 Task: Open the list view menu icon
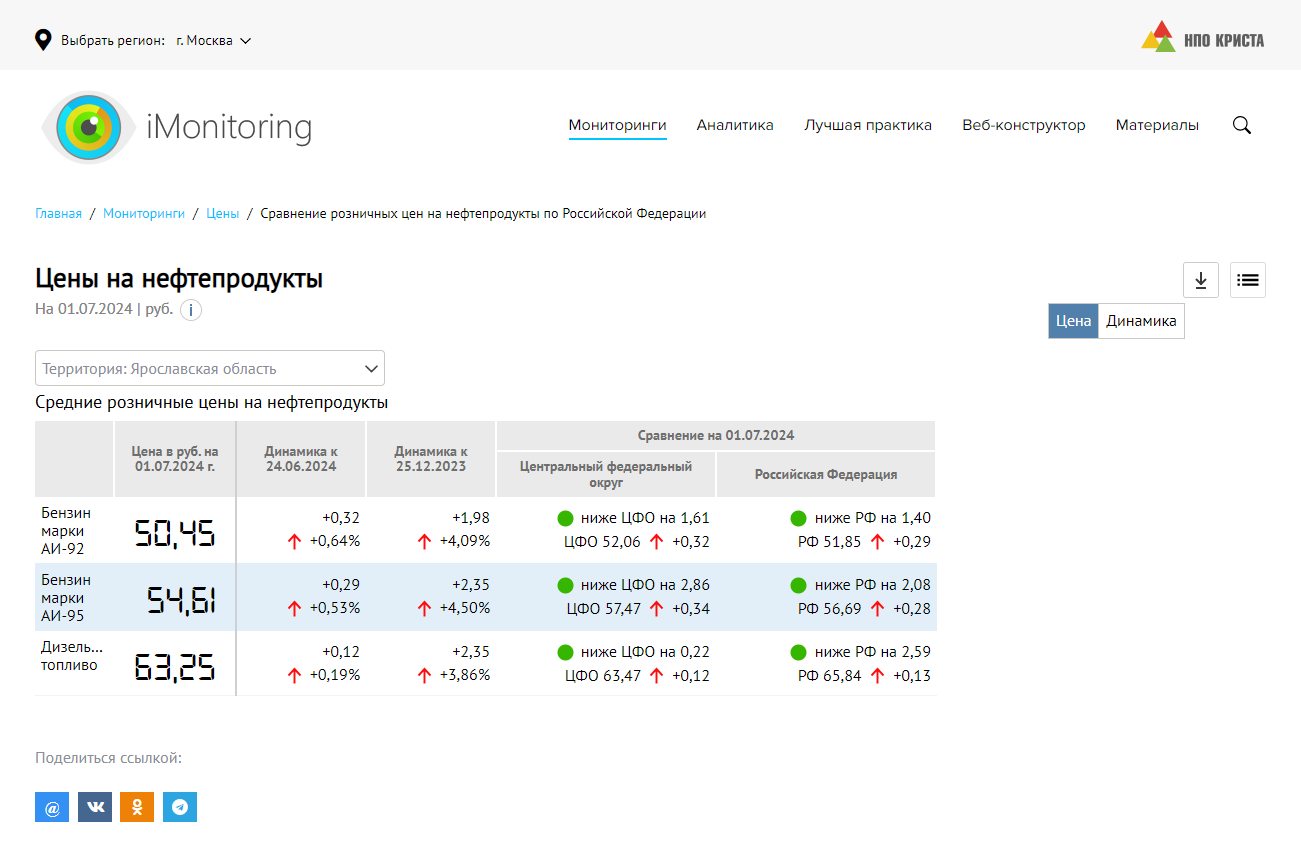(1247, 281)
